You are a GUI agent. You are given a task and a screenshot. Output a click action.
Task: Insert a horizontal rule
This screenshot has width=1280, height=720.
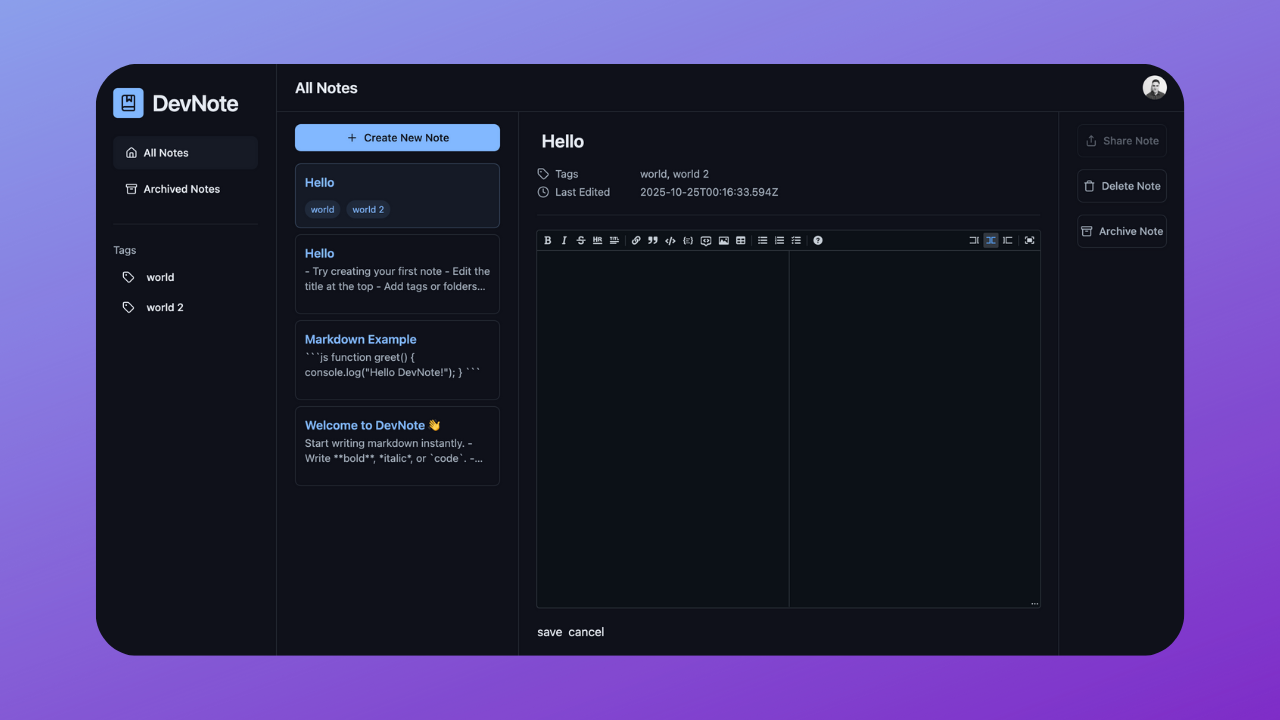598,240
